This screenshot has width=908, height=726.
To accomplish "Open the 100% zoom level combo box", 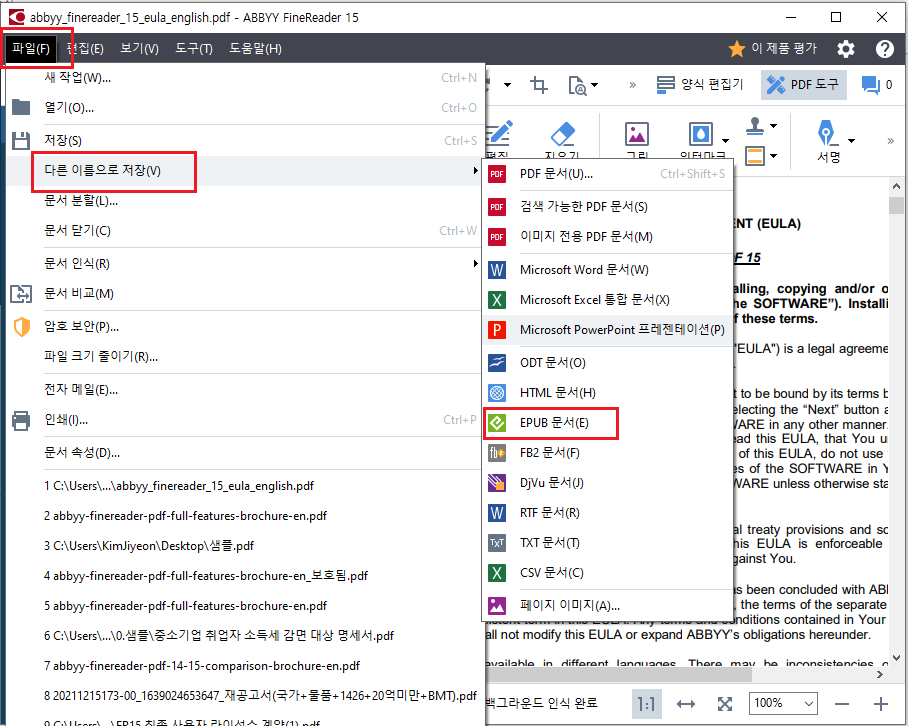I will (x=783, y=704).
